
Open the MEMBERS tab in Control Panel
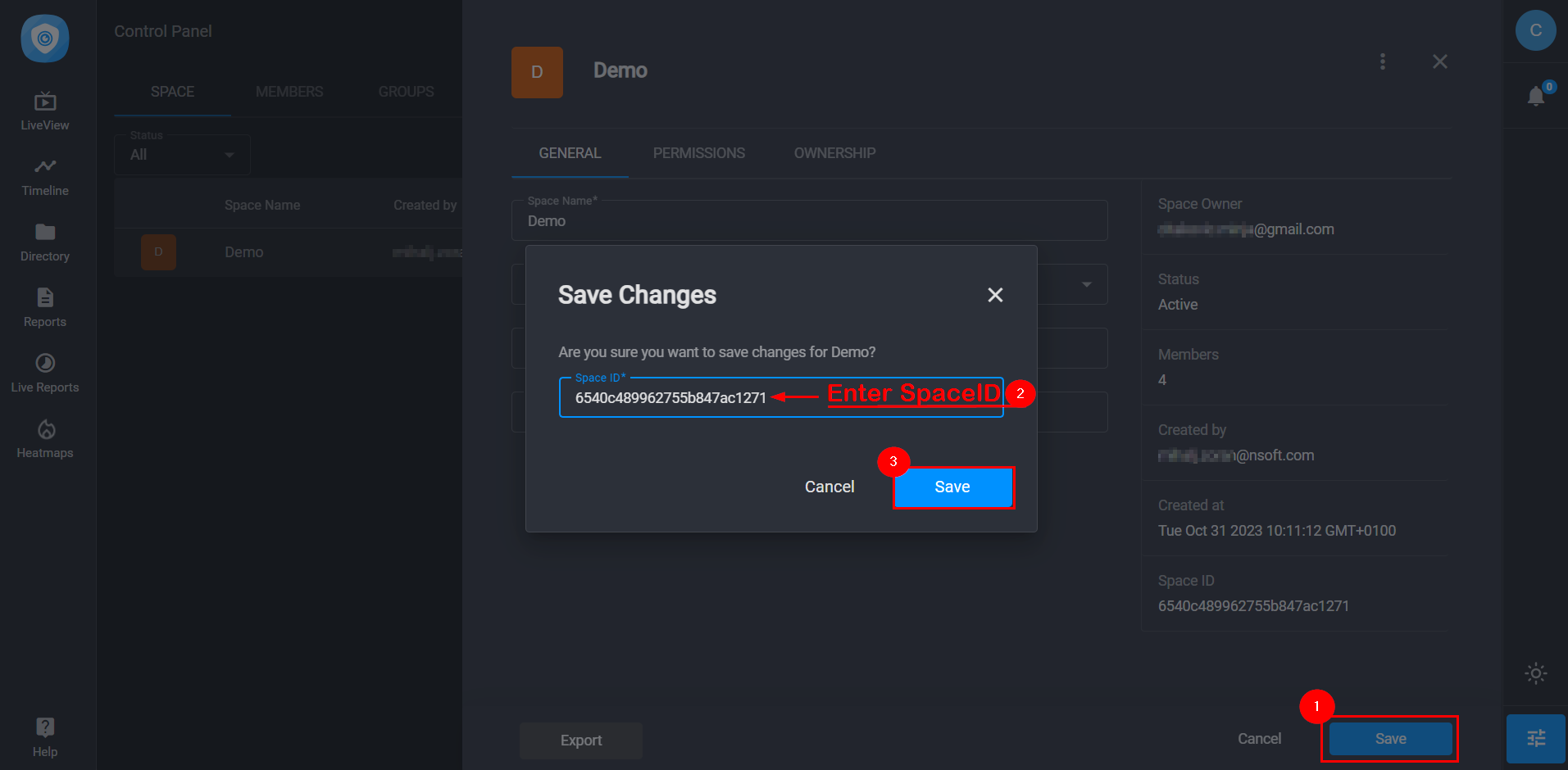pyautogui.click(x=289, y=91)
